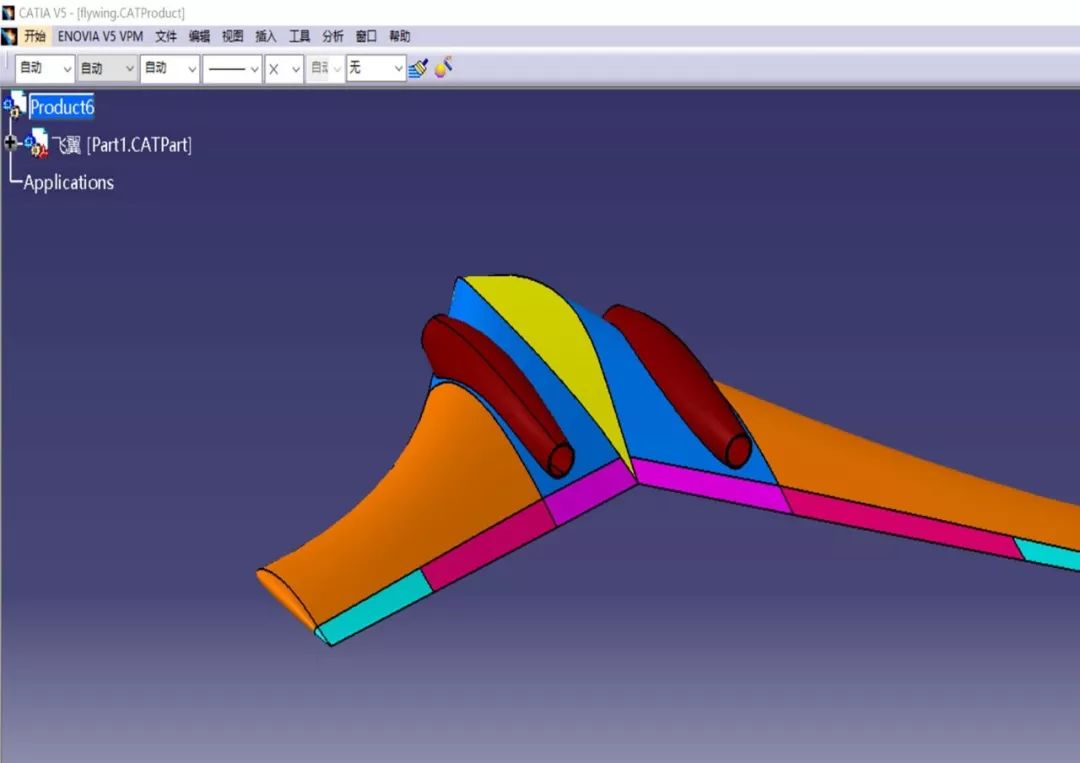Click the CATIA V5 title bar icon
The height and width of the screenshot is (763, 1080).
pos(9,13)
